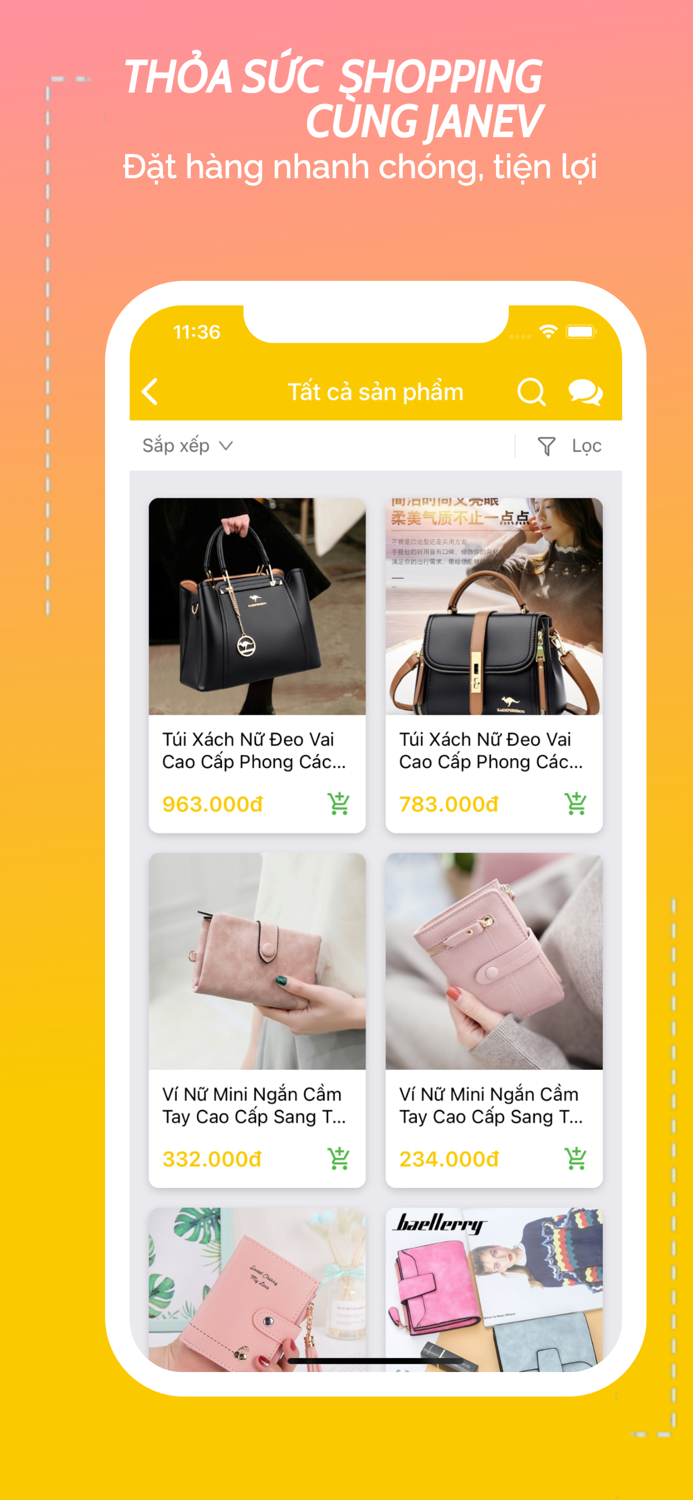This screenshot has height=1500, width=693.
Task: Expand the Sắp xếp sort dropdown
Action: (187, 446)
